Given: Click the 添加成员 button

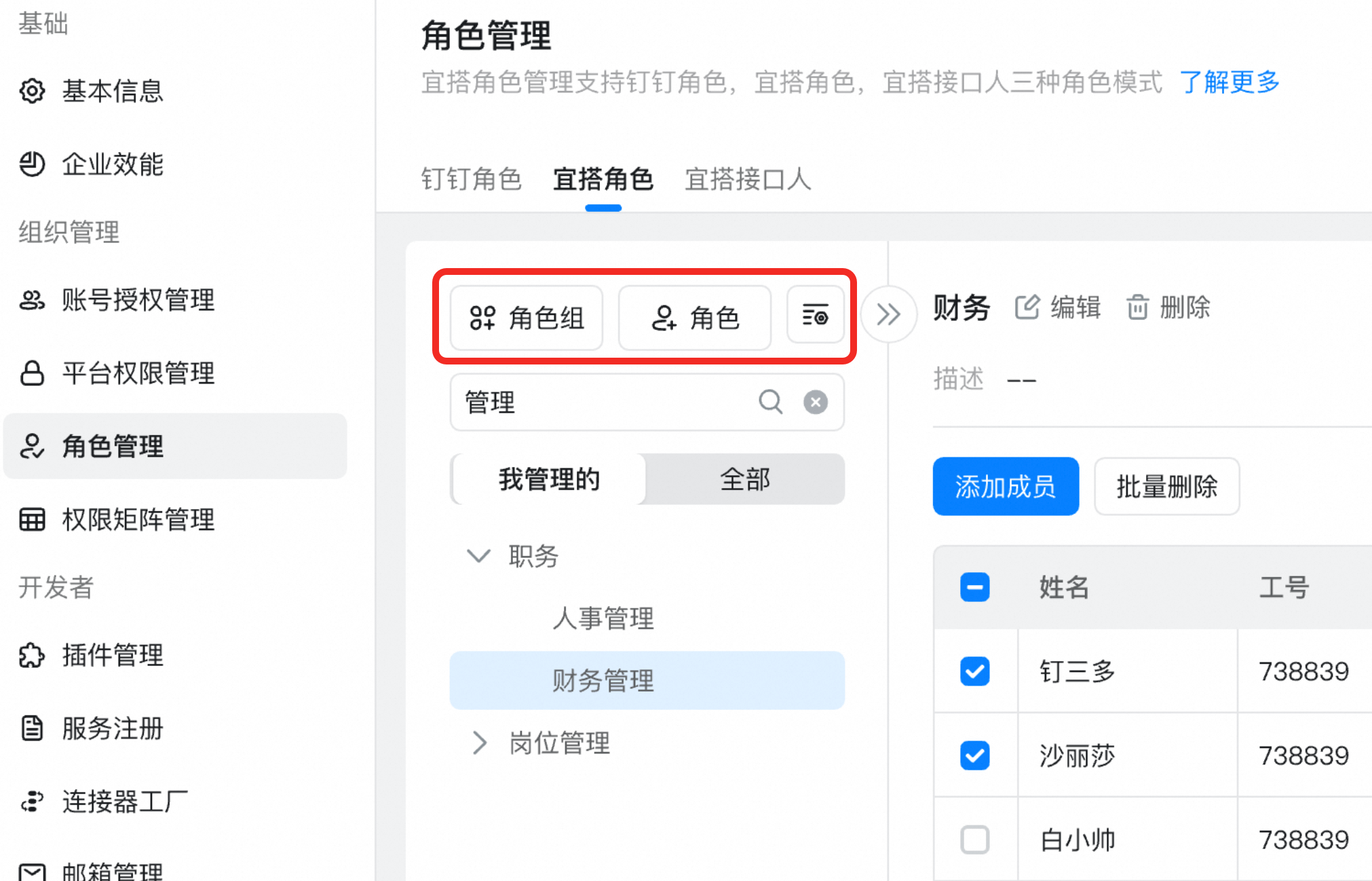Looking at the screenshot, I should click(1006, 487).
